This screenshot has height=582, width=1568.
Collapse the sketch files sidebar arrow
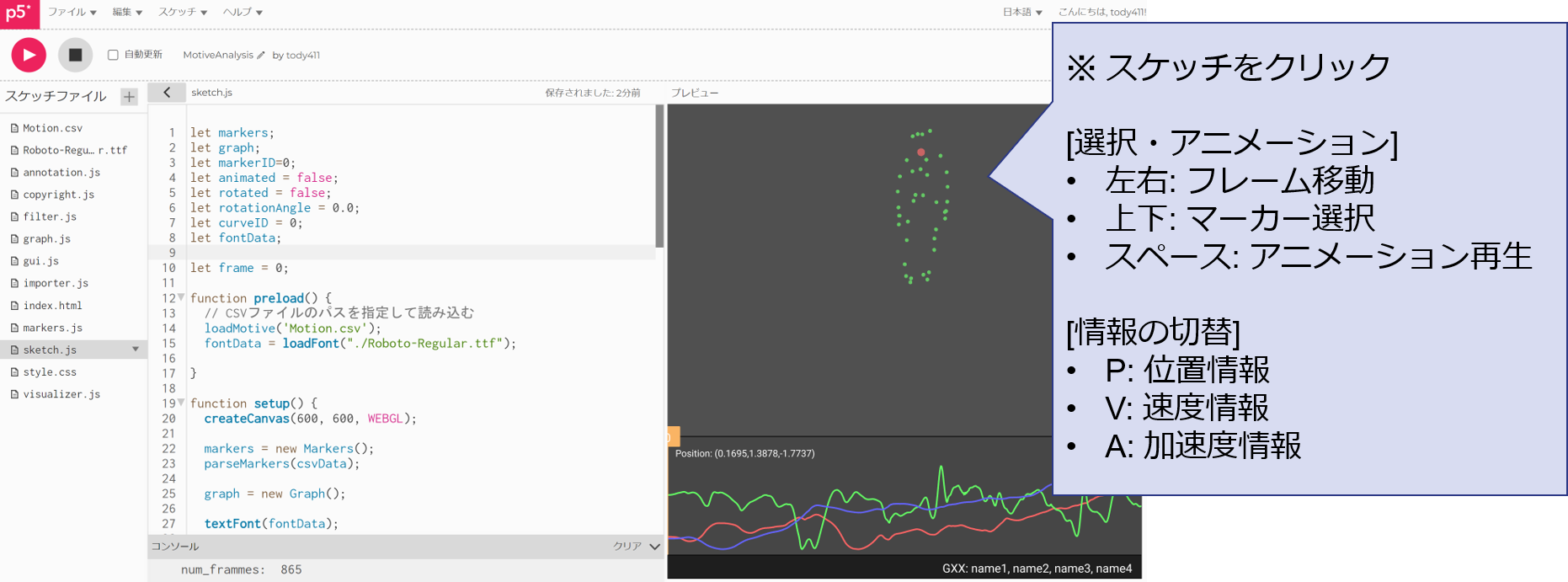(167, 93)
